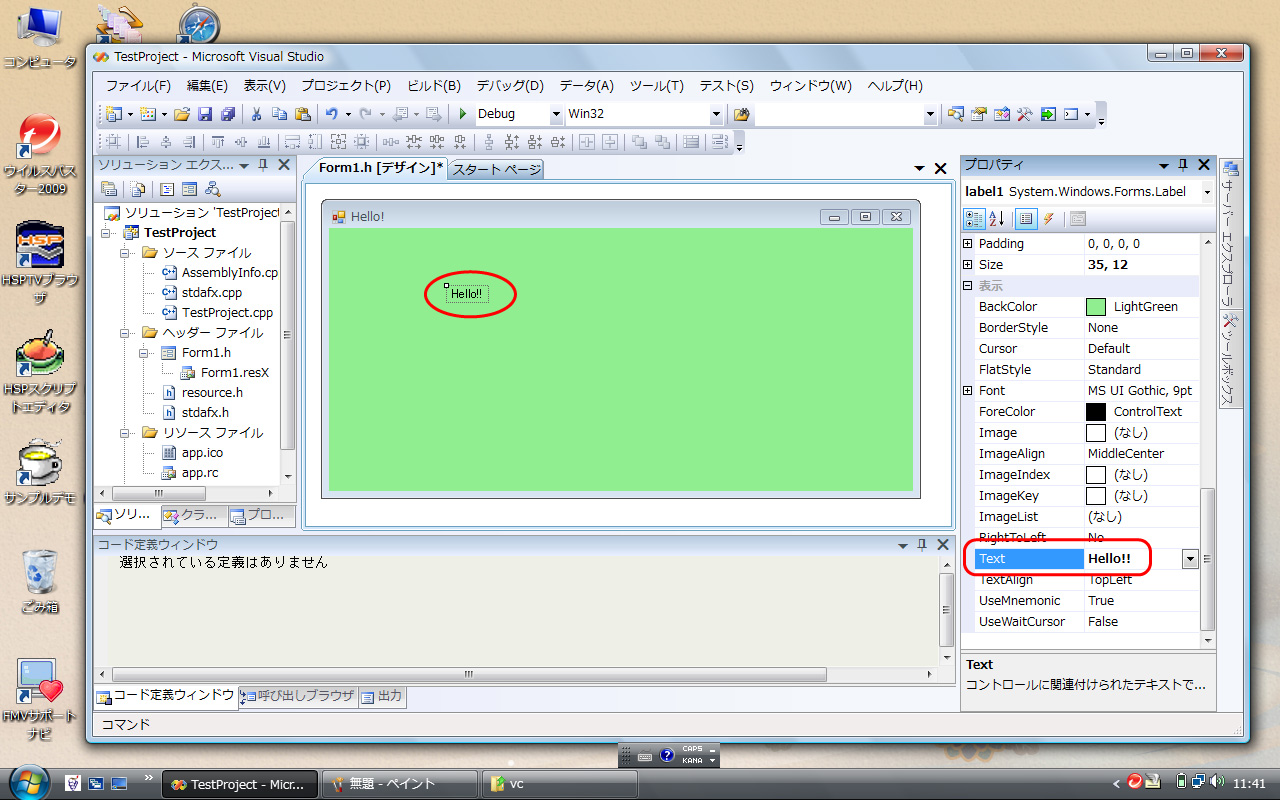Expand the Size property

click(x=967, y=265)
